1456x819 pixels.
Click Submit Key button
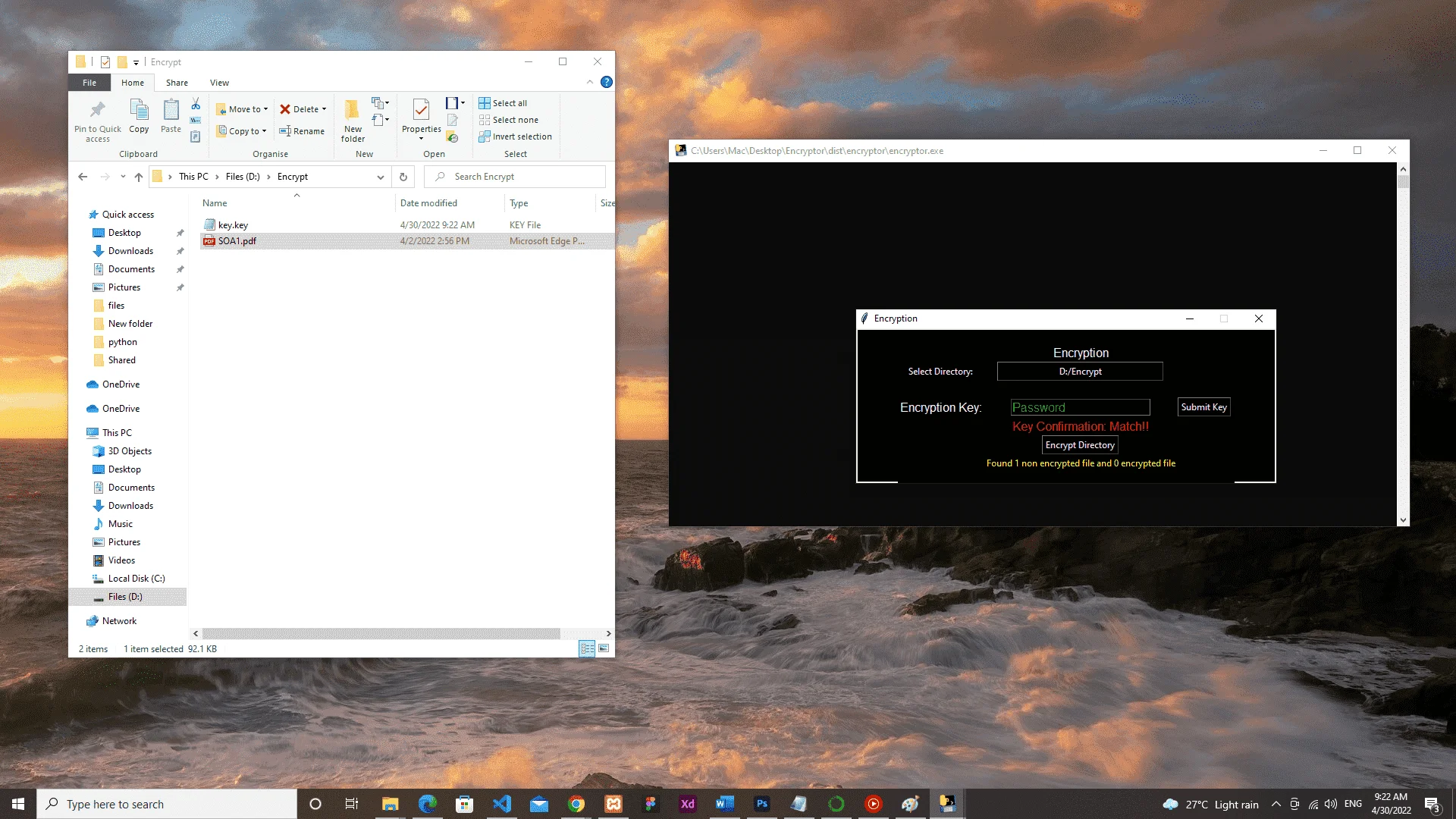[x=1203, y=407]
